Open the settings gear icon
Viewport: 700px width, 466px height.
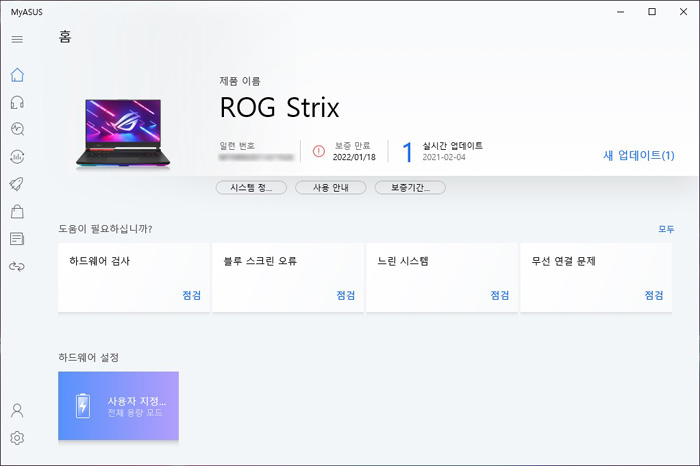(17, 438)
